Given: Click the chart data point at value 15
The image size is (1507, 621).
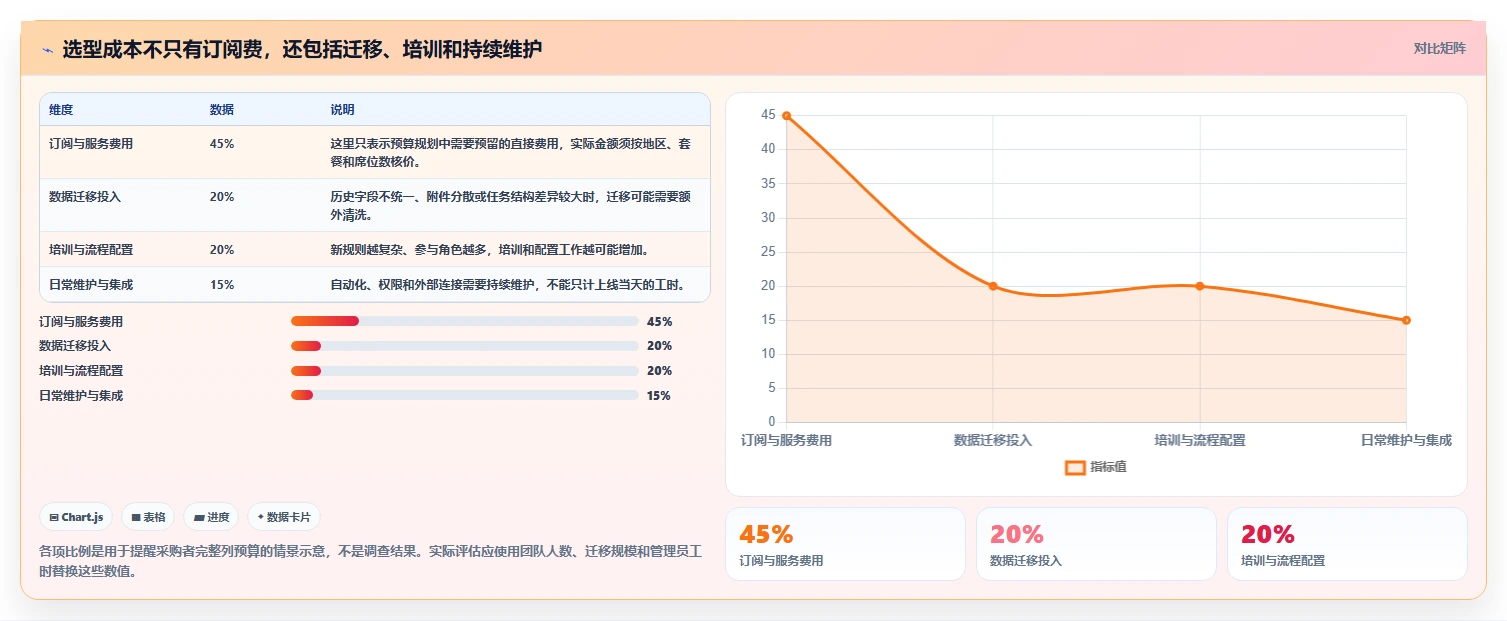Looking at the screenshot, I should tap(1406, 320).
